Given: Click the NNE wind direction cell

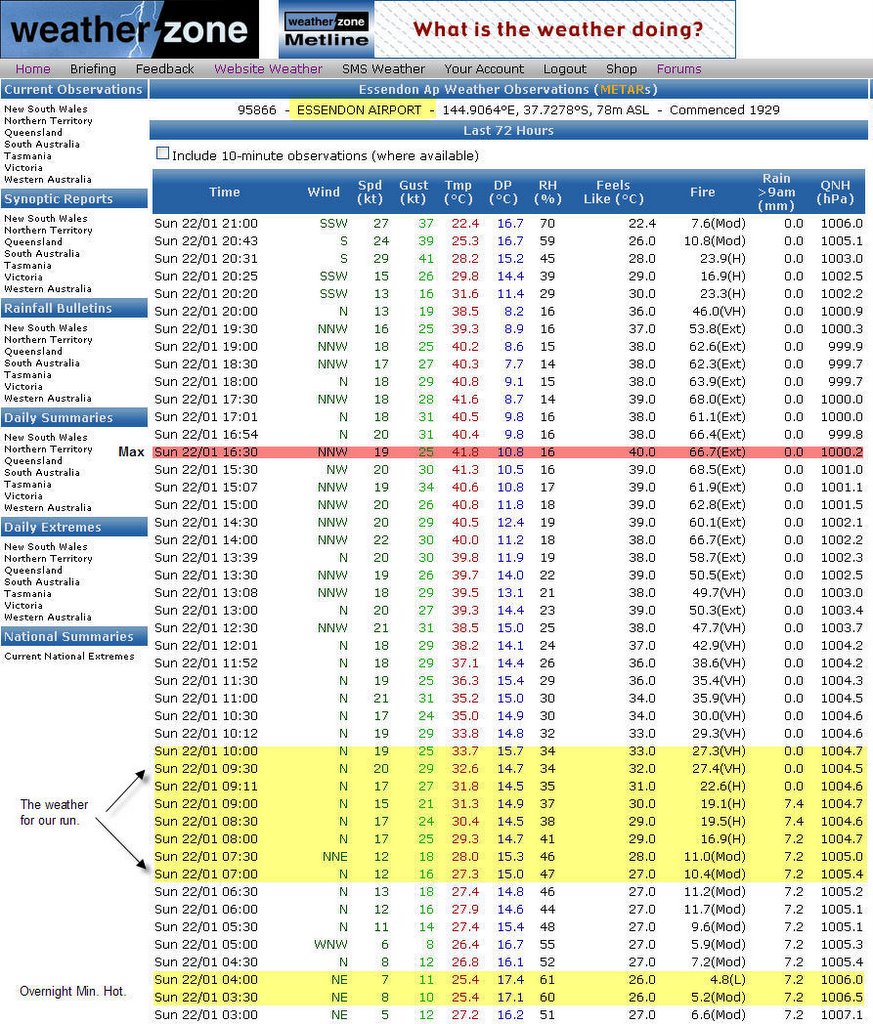Looking at the screenshot, I should [x=335, y=857].
